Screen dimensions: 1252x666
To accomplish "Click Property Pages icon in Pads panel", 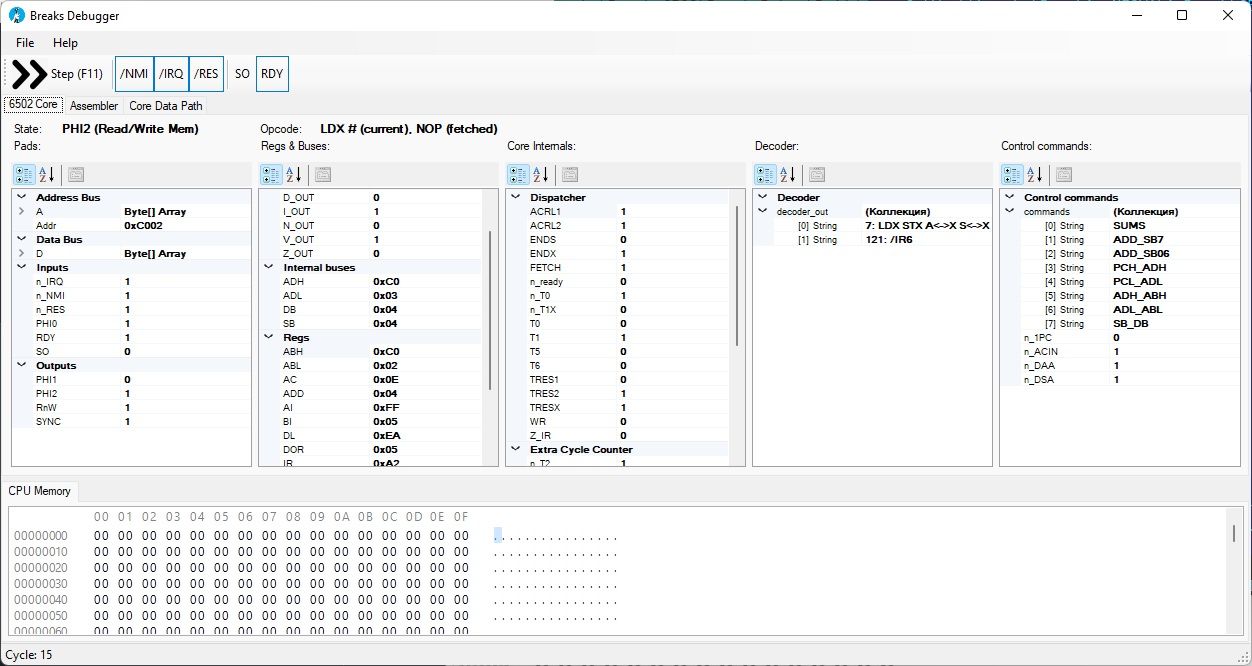I will (x=76, y=175).
